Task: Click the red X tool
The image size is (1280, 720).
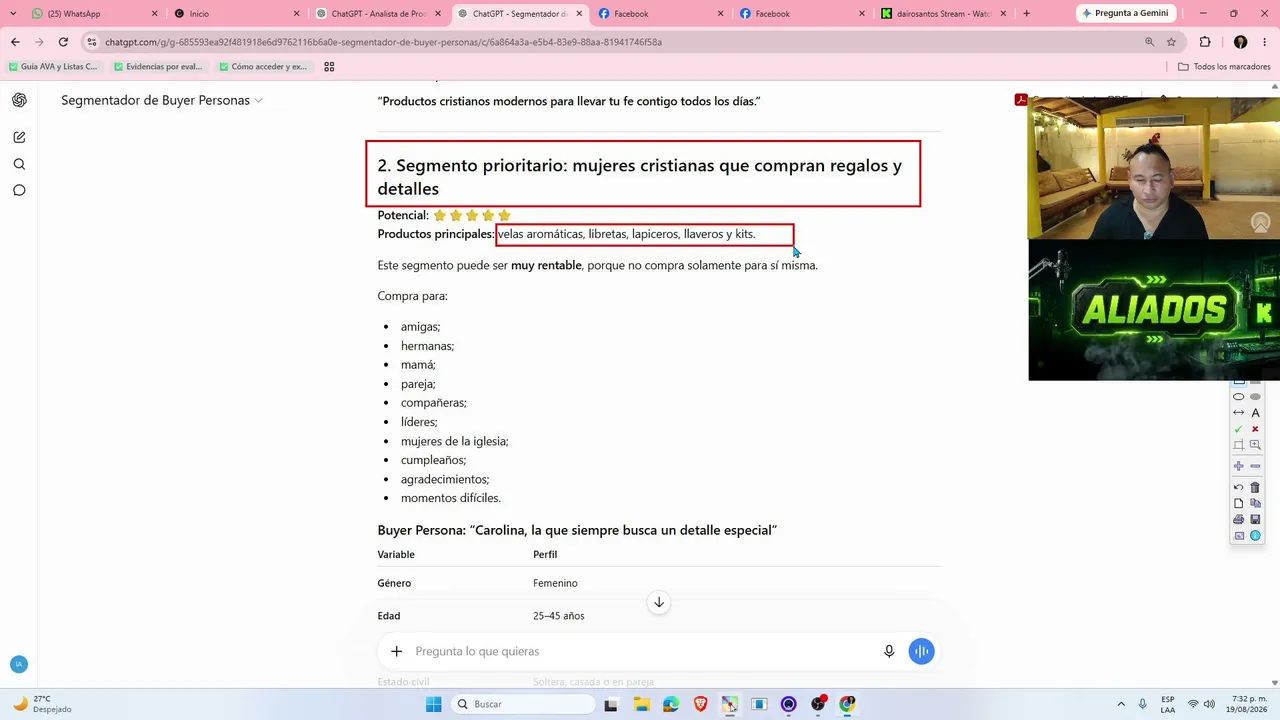Action: point(1255,429)
